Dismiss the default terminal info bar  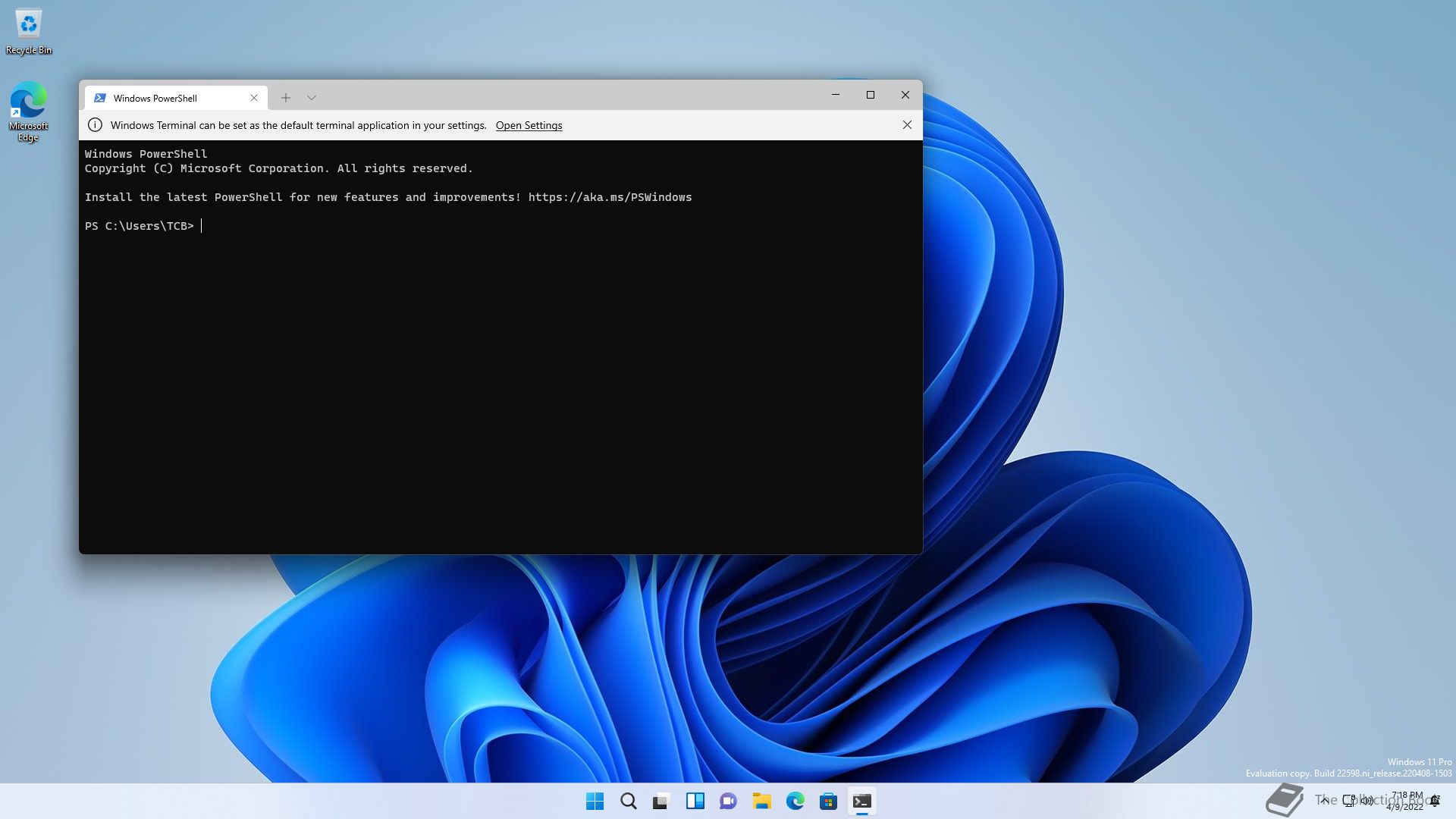pos(907,125)
